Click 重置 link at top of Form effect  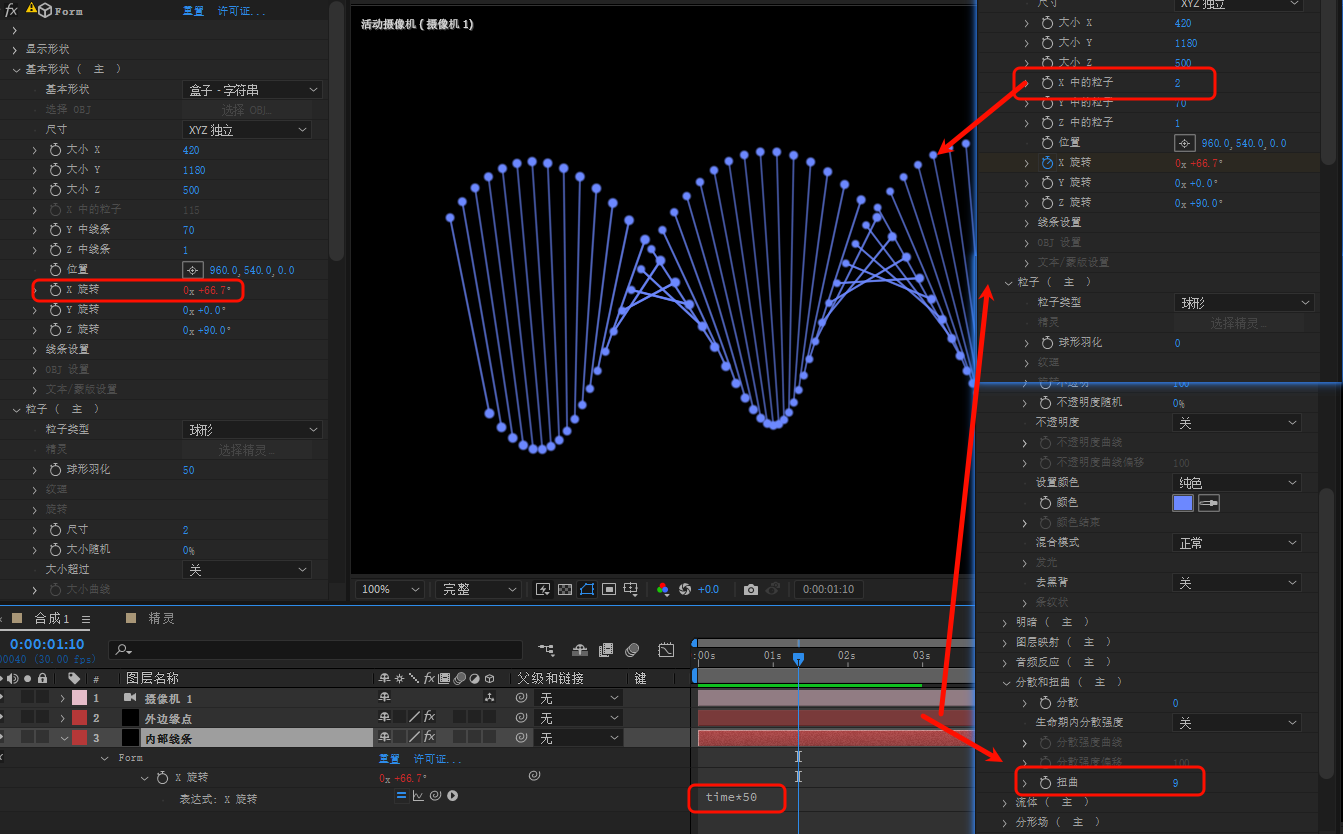click(193, 11)
